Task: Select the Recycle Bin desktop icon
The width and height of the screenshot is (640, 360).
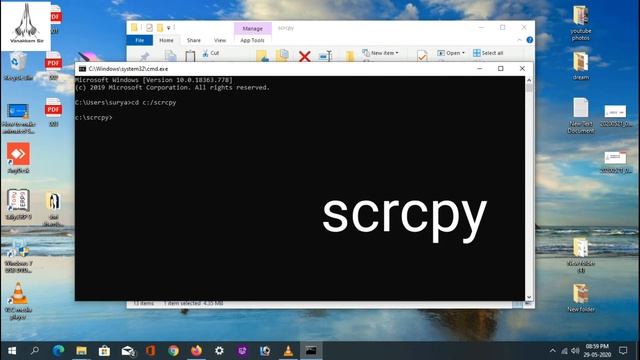Action: [x=18, y=66]
